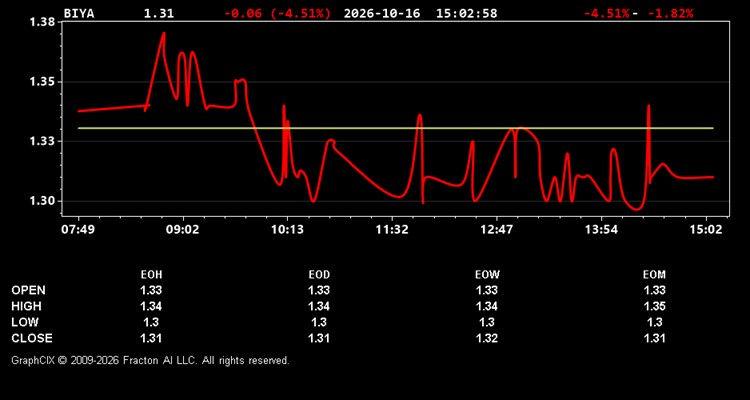Click the price peak near 1.38
This screenshot has height=400, width=750.
point(164,34)
